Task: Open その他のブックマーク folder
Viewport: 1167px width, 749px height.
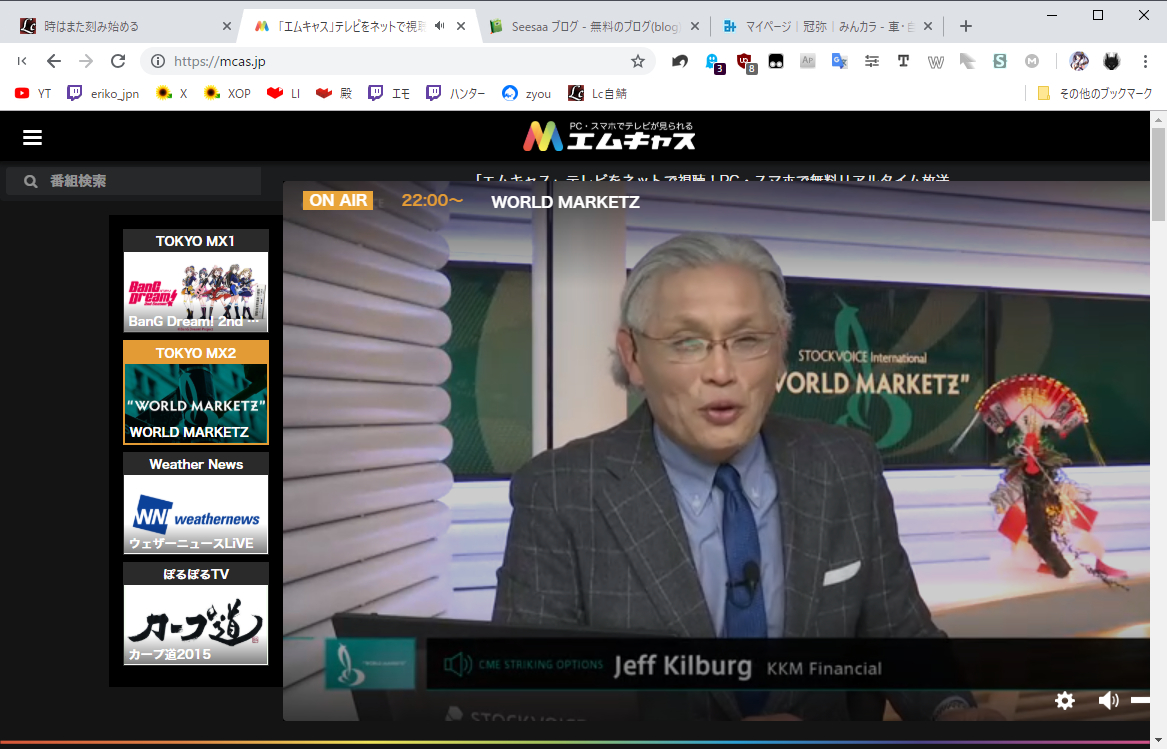Action: pos(1095,93)
